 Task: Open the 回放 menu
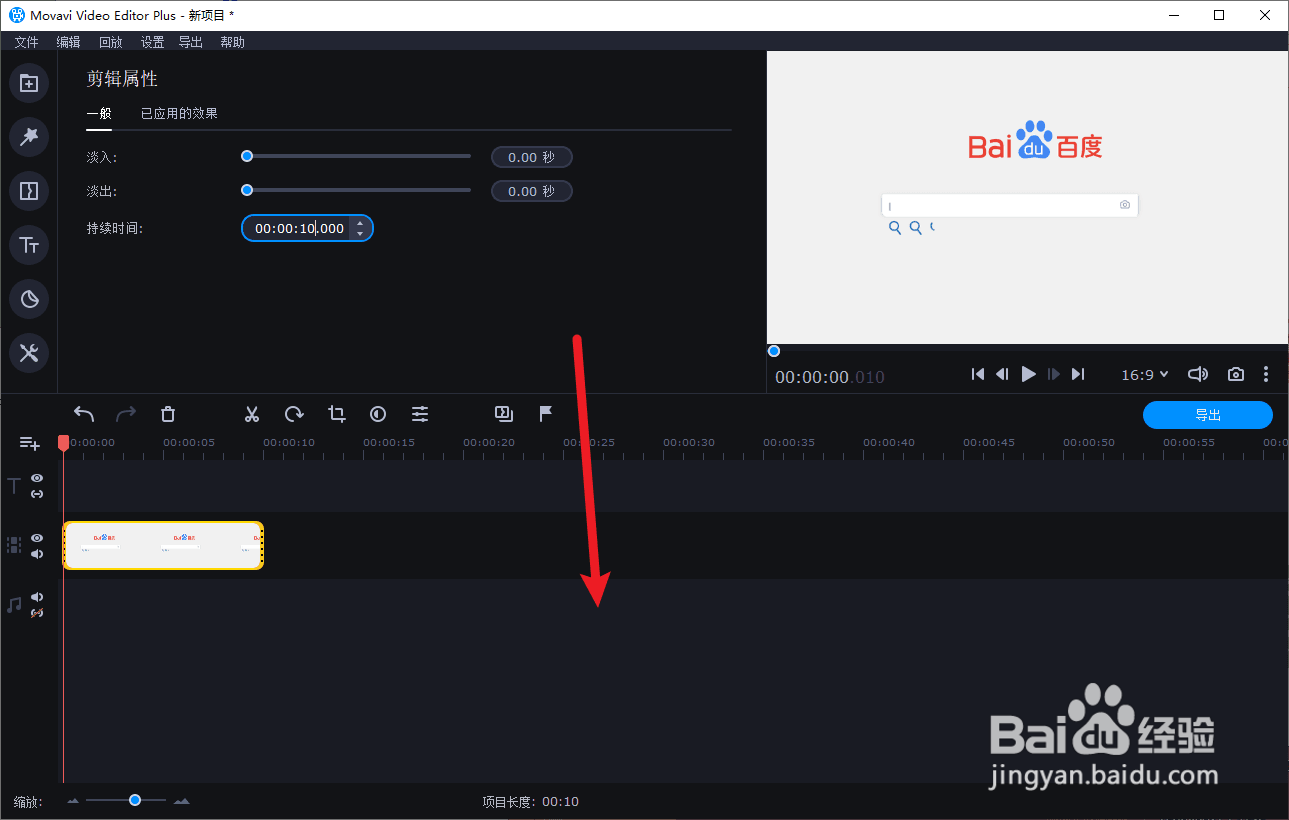click(x=110, y=42)
